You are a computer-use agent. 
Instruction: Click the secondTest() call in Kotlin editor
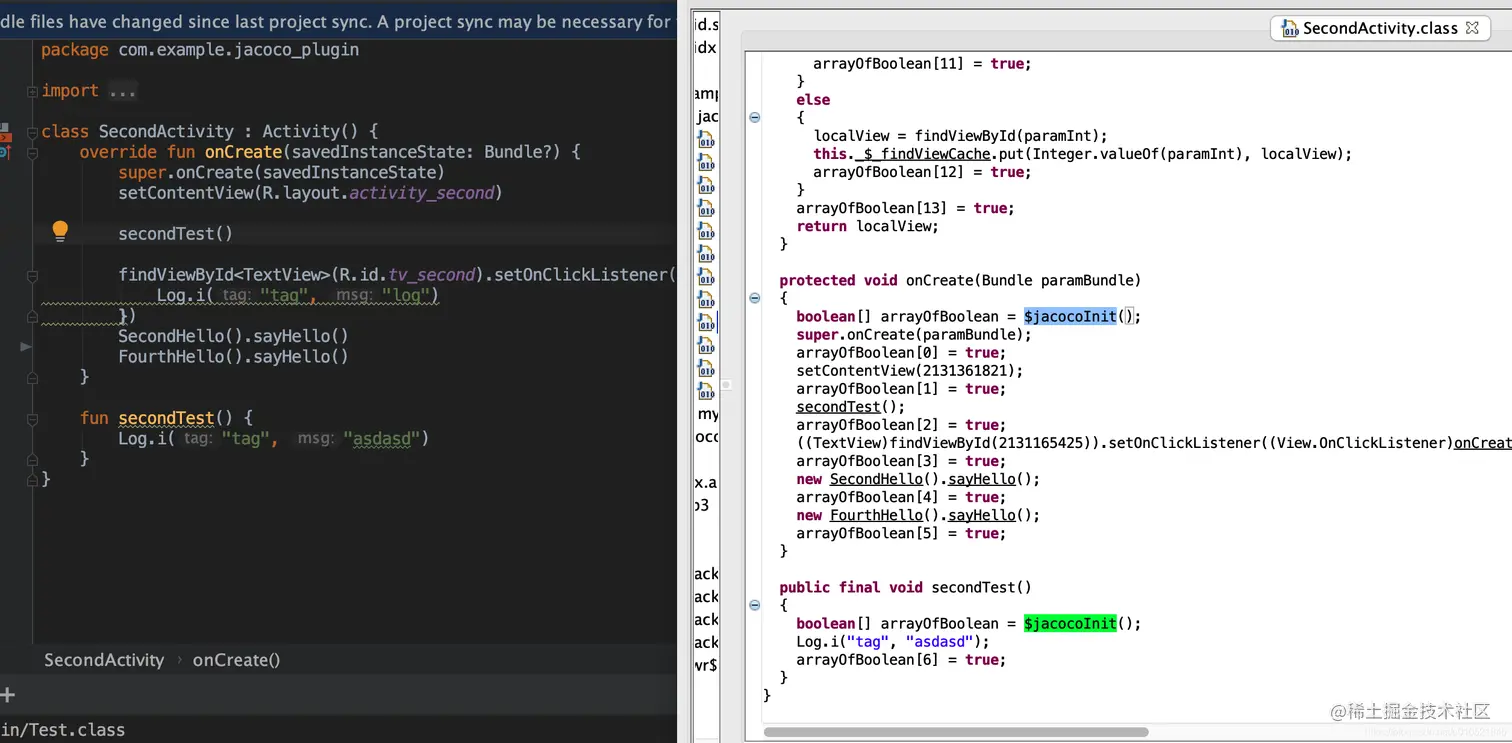175,234
